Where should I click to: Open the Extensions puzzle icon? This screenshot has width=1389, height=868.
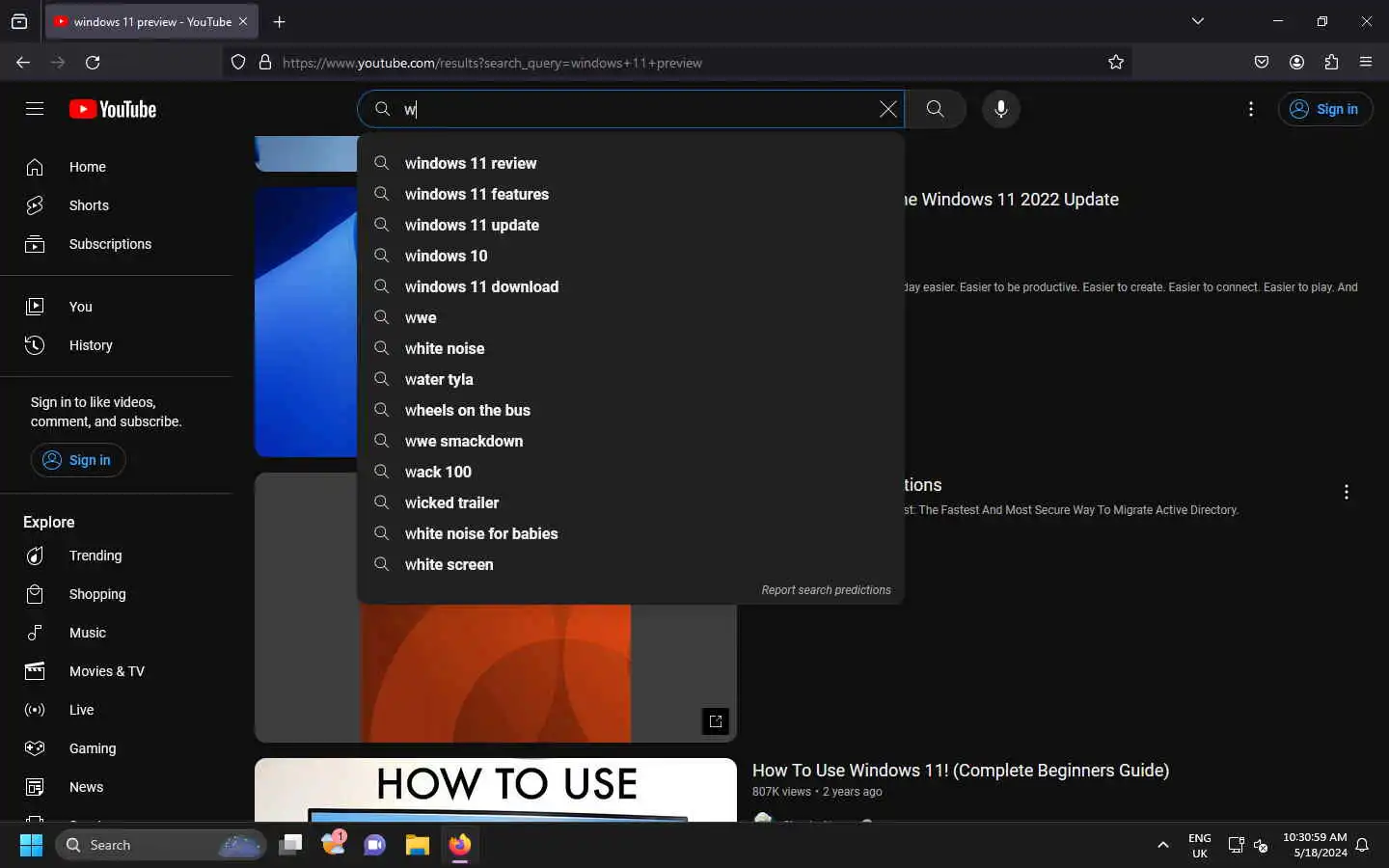click(1331, 63)
